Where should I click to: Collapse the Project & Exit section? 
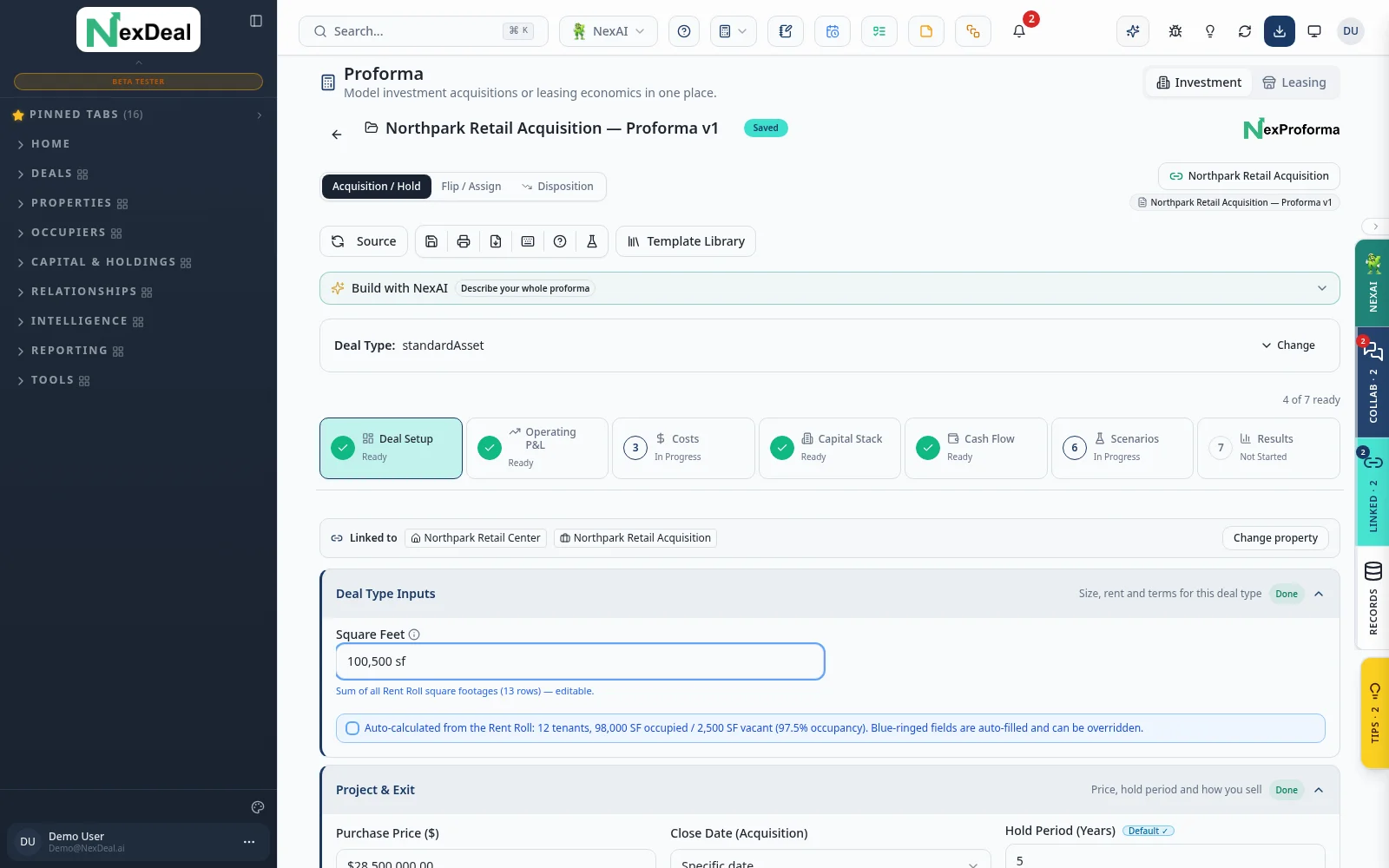point(1319,790)
